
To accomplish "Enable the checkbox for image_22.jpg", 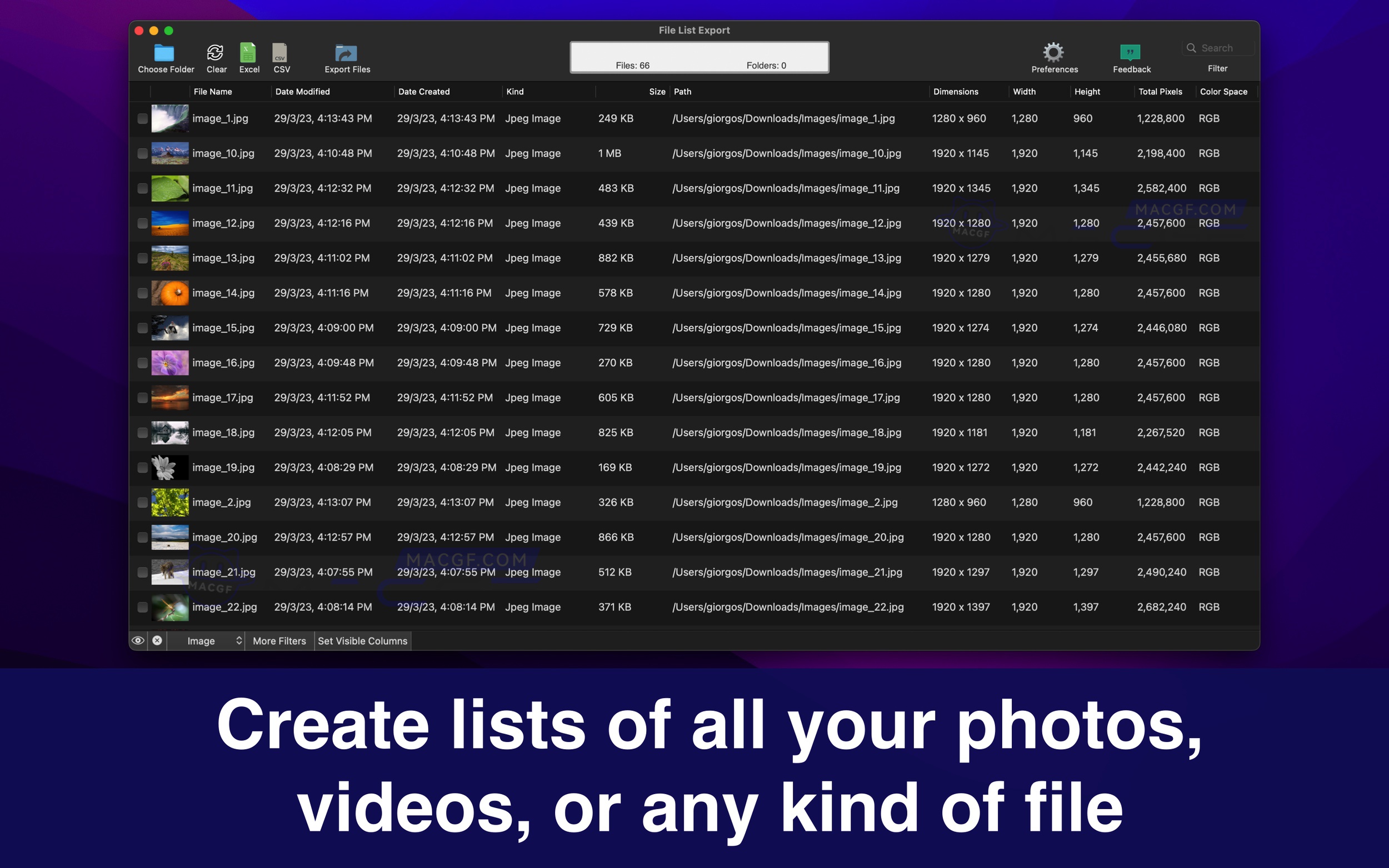I will [x=142, y=607].
